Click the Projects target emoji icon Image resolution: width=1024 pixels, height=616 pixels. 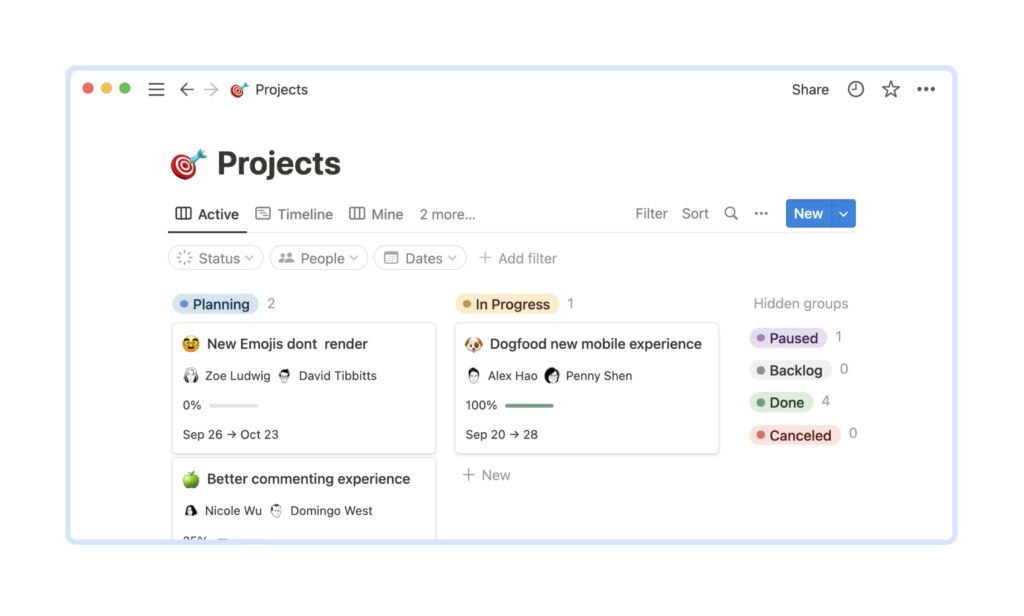[188, 164]
